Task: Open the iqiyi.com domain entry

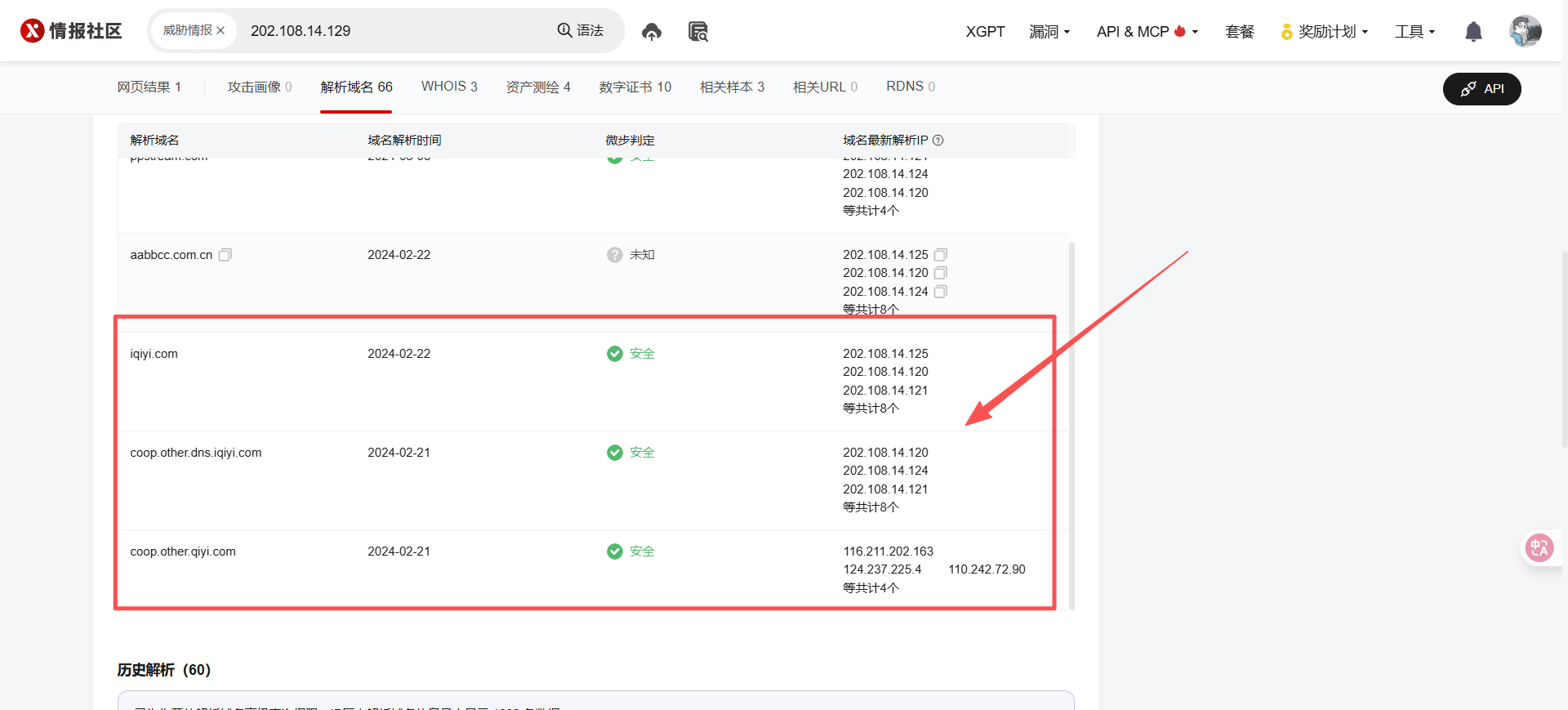Action: (x=154, y=354)
